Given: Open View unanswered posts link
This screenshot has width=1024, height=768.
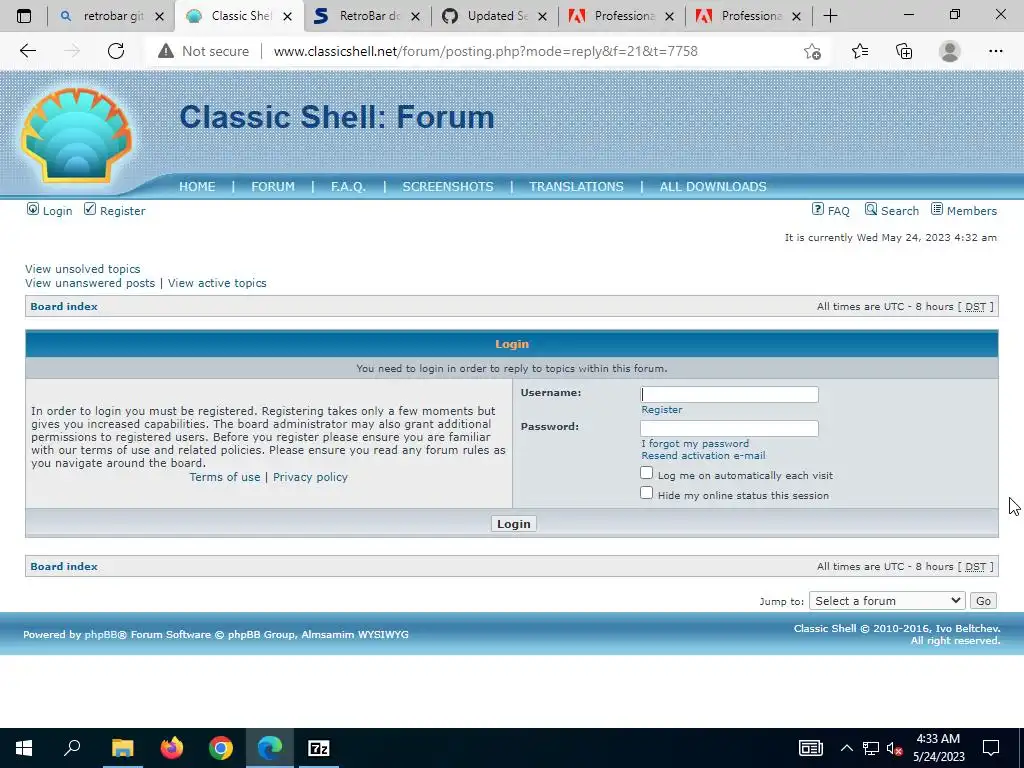Looking at the screenshot, I should 90,283.
